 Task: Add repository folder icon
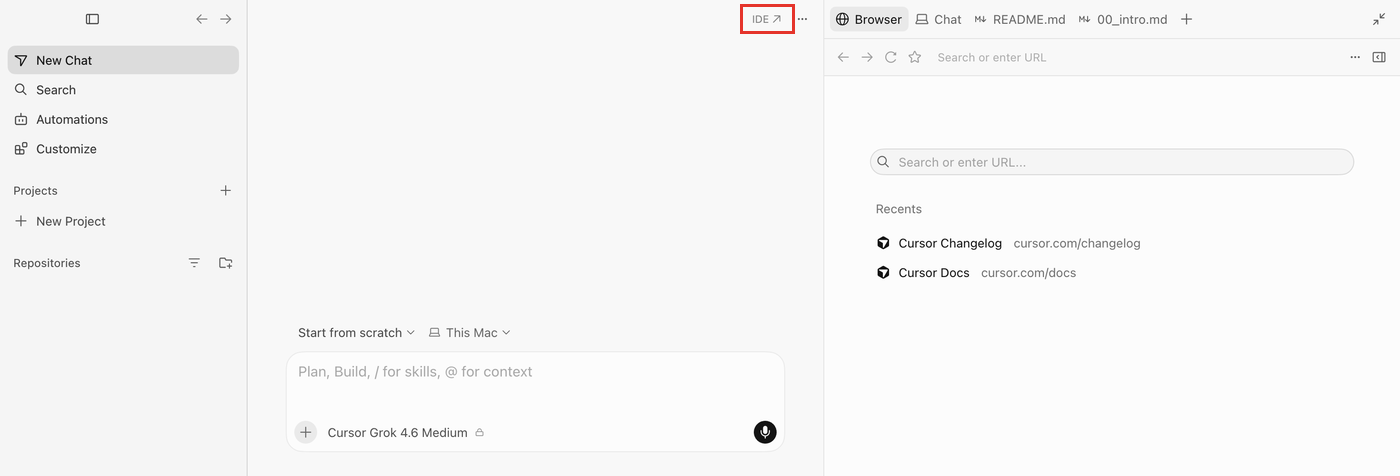tap(226, 263)
